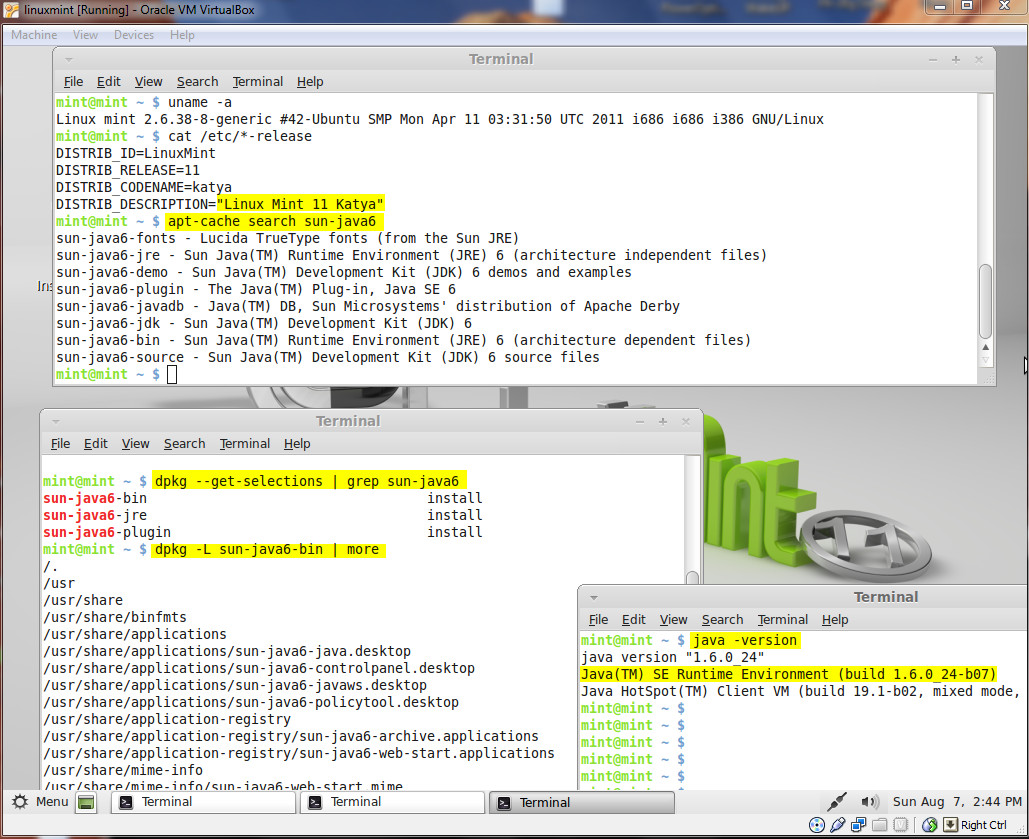Open Search menu in the top Terminal
This screenshot has width=1029, height=839.
point(198,82)
